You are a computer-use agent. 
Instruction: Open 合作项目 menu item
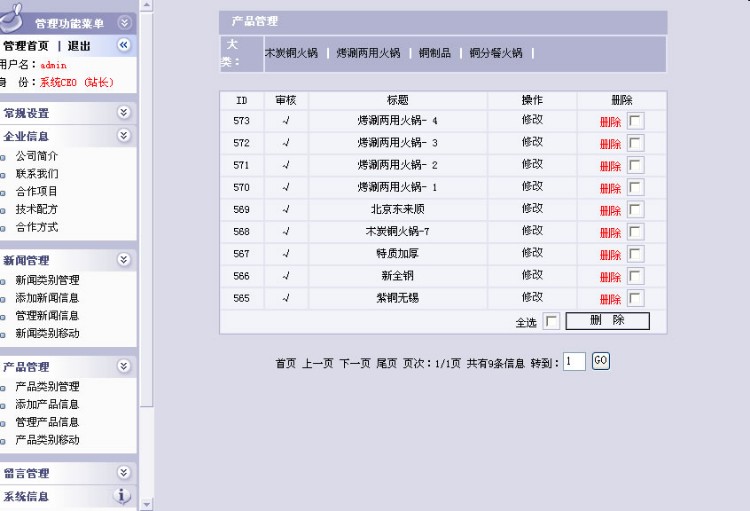(37, 191)
